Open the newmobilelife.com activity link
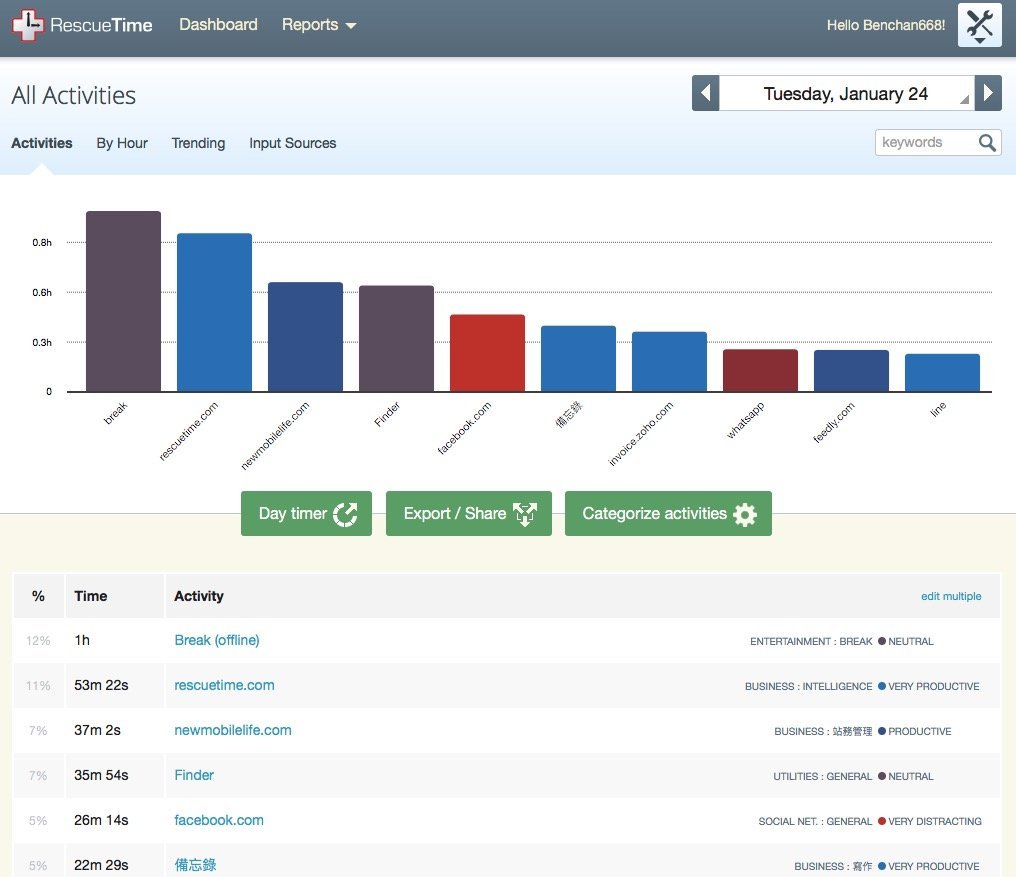Viewport: 1016px width, 877px height. click(x=233, y=730)
